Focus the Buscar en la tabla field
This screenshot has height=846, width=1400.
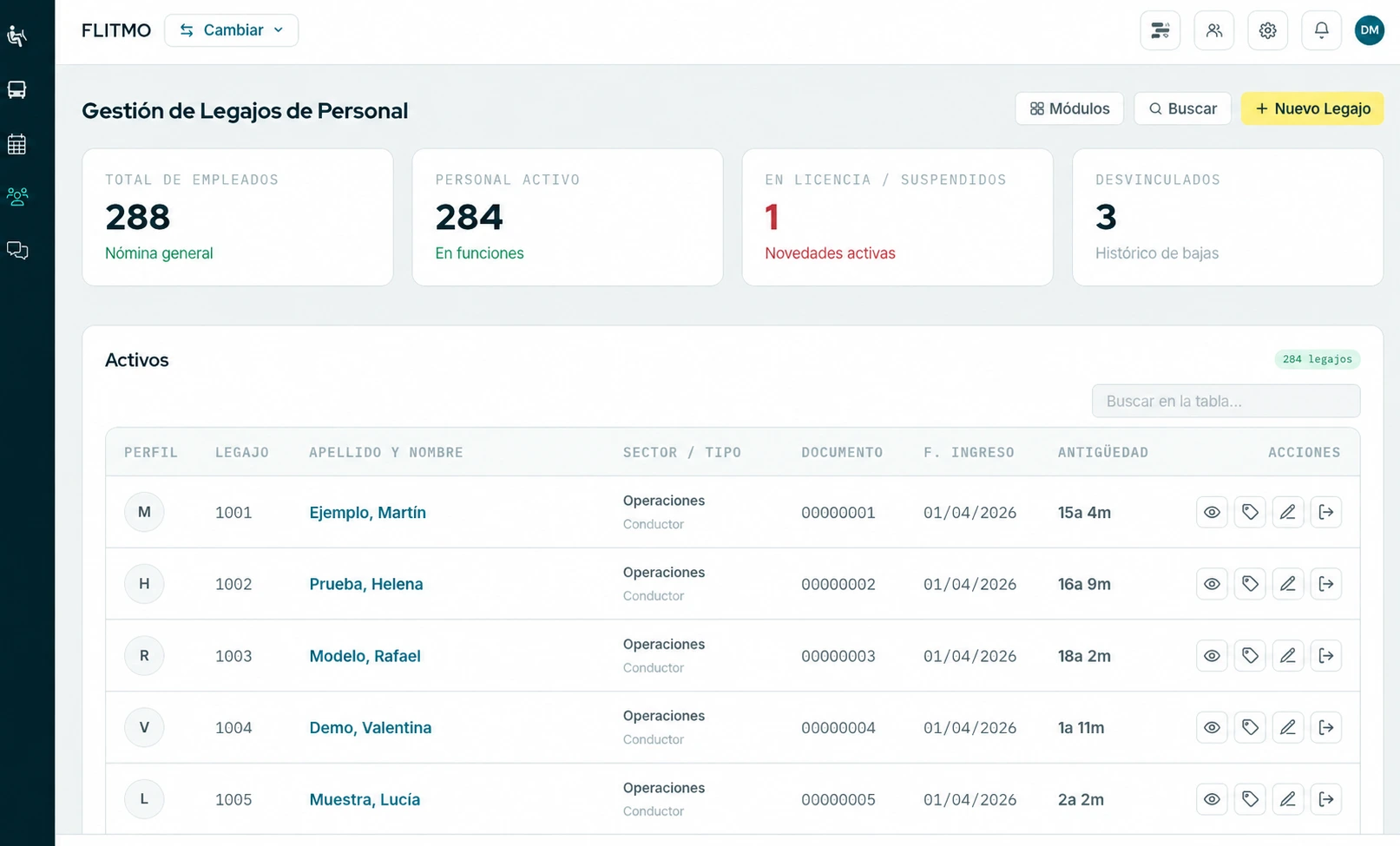pyautogui.click(x=1226, y=401)
